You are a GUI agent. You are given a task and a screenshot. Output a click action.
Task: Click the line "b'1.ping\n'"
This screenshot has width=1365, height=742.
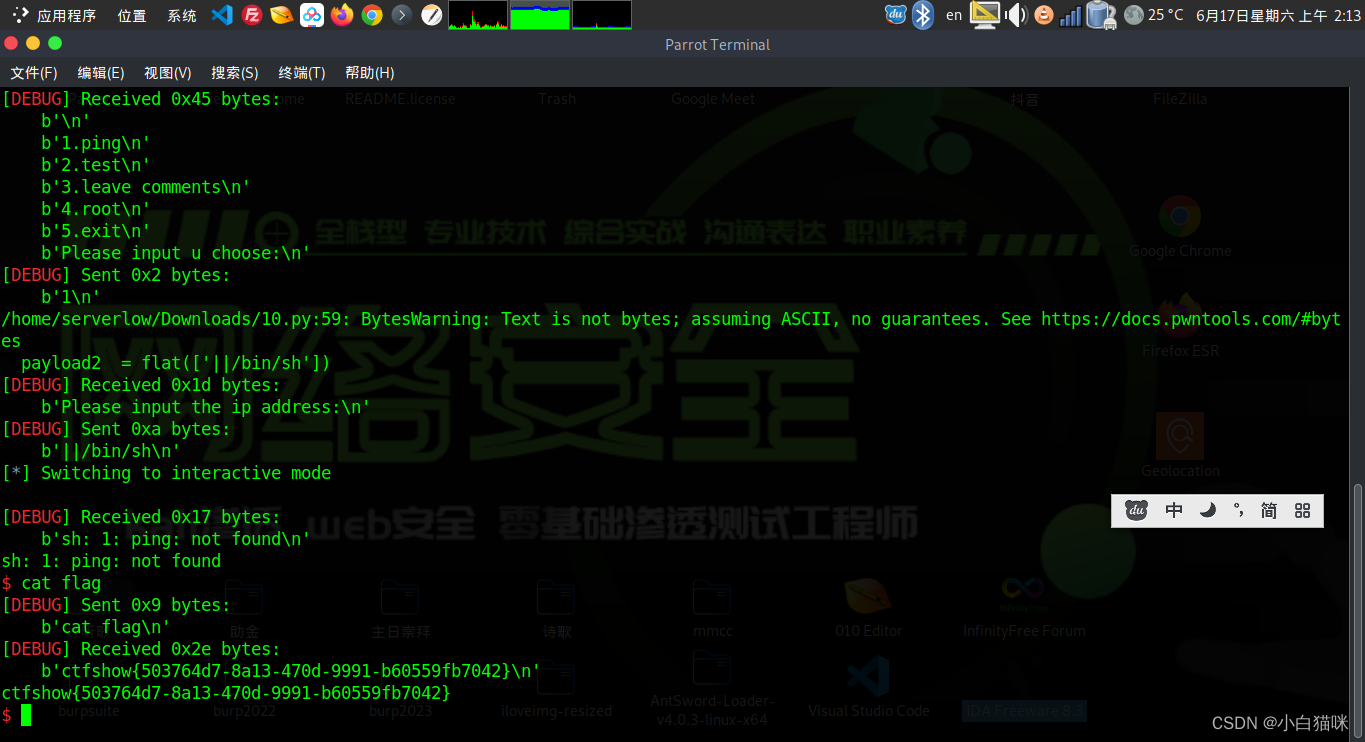pyautogui.click(x=96, y=143)
